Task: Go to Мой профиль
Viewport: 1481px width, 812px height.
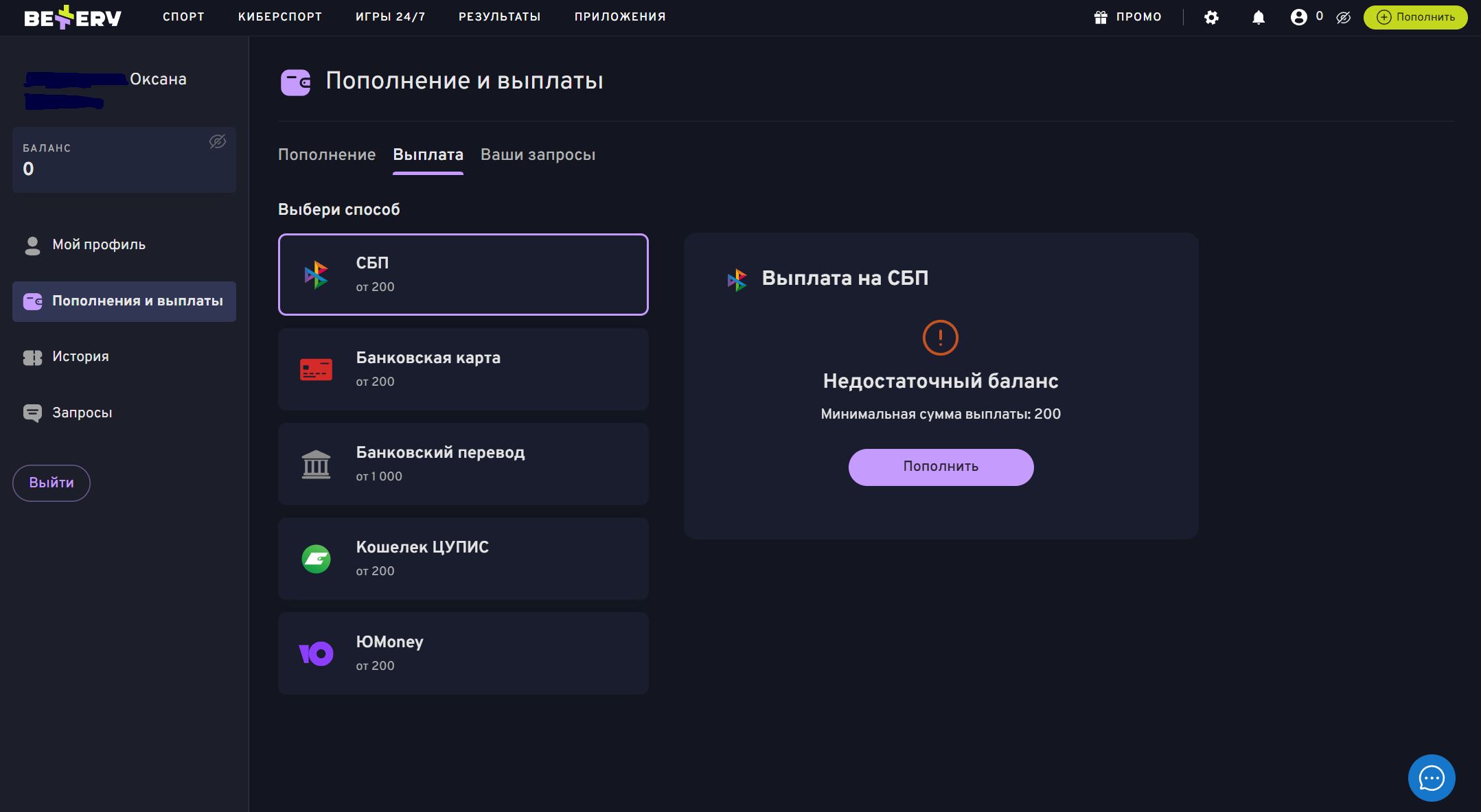Action: [x=99, y=245]
